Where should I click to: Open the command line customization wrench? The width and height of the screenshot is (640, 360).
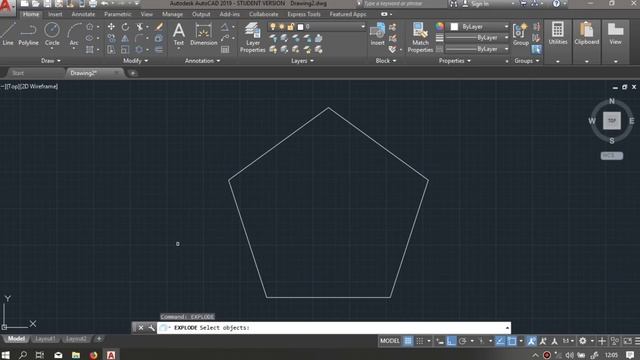tap(151, 328)
